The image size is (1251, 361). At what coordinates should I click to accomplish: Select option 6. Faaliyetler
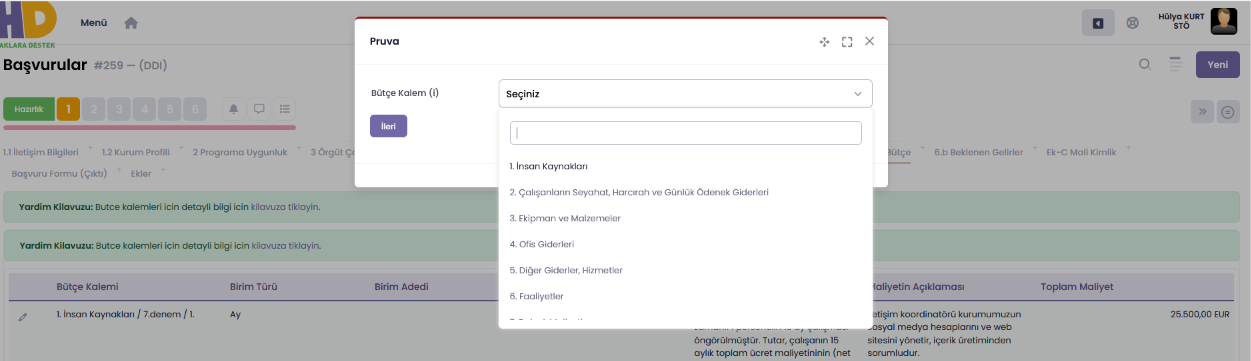685,296
